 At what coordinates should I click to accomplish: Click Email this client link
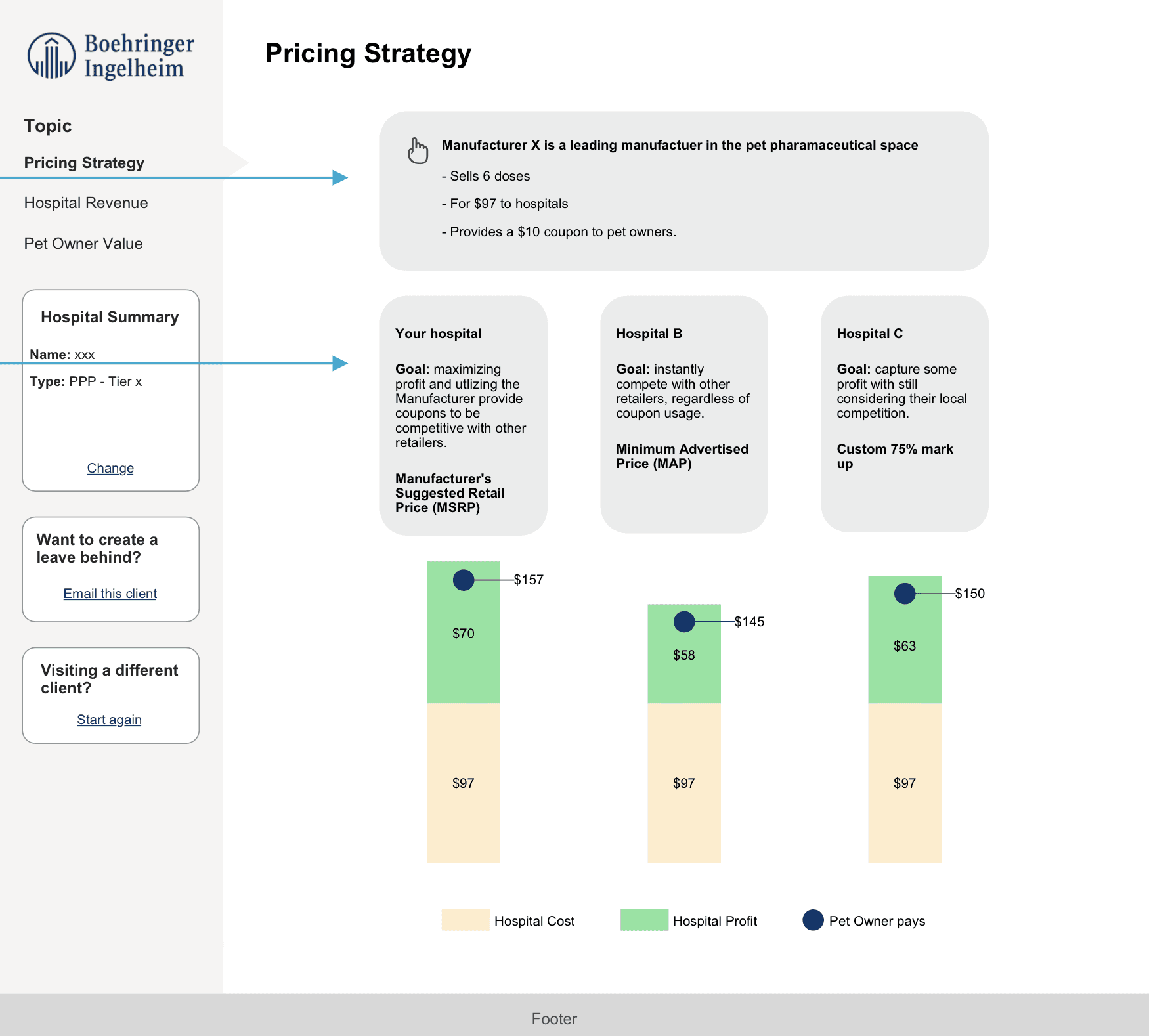click(x=110, y=594)
